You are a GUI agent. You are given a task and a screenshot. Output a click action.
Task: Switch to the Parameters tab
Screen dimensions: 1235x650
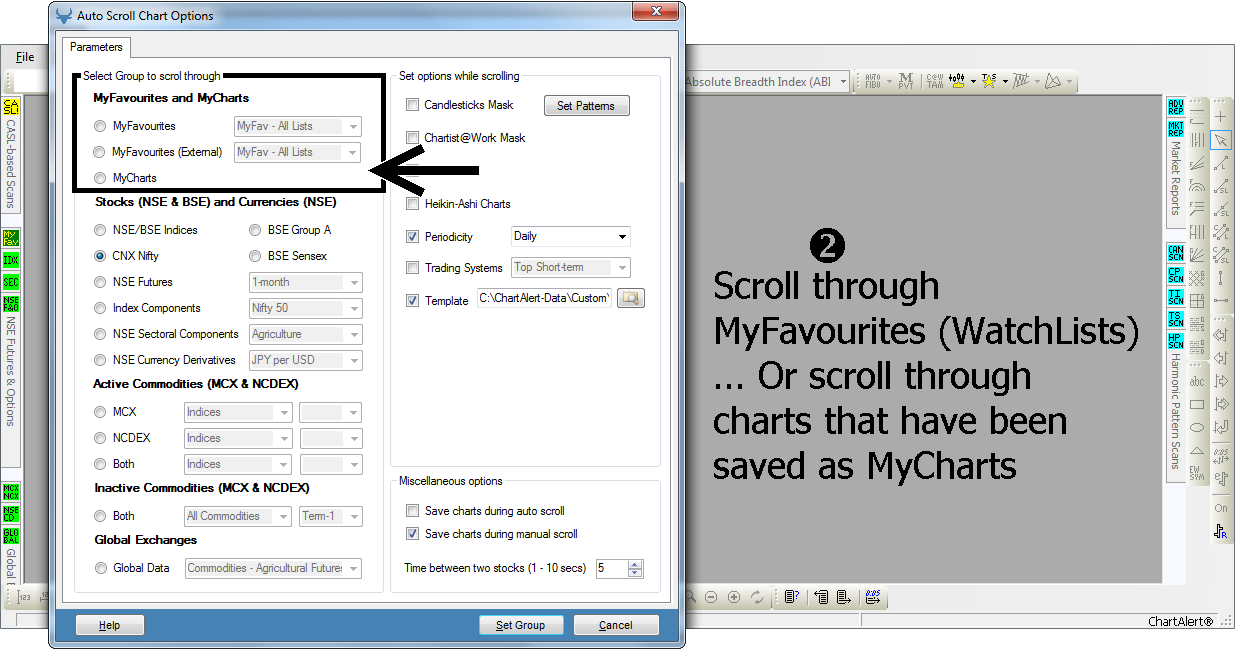coord(96,47)
